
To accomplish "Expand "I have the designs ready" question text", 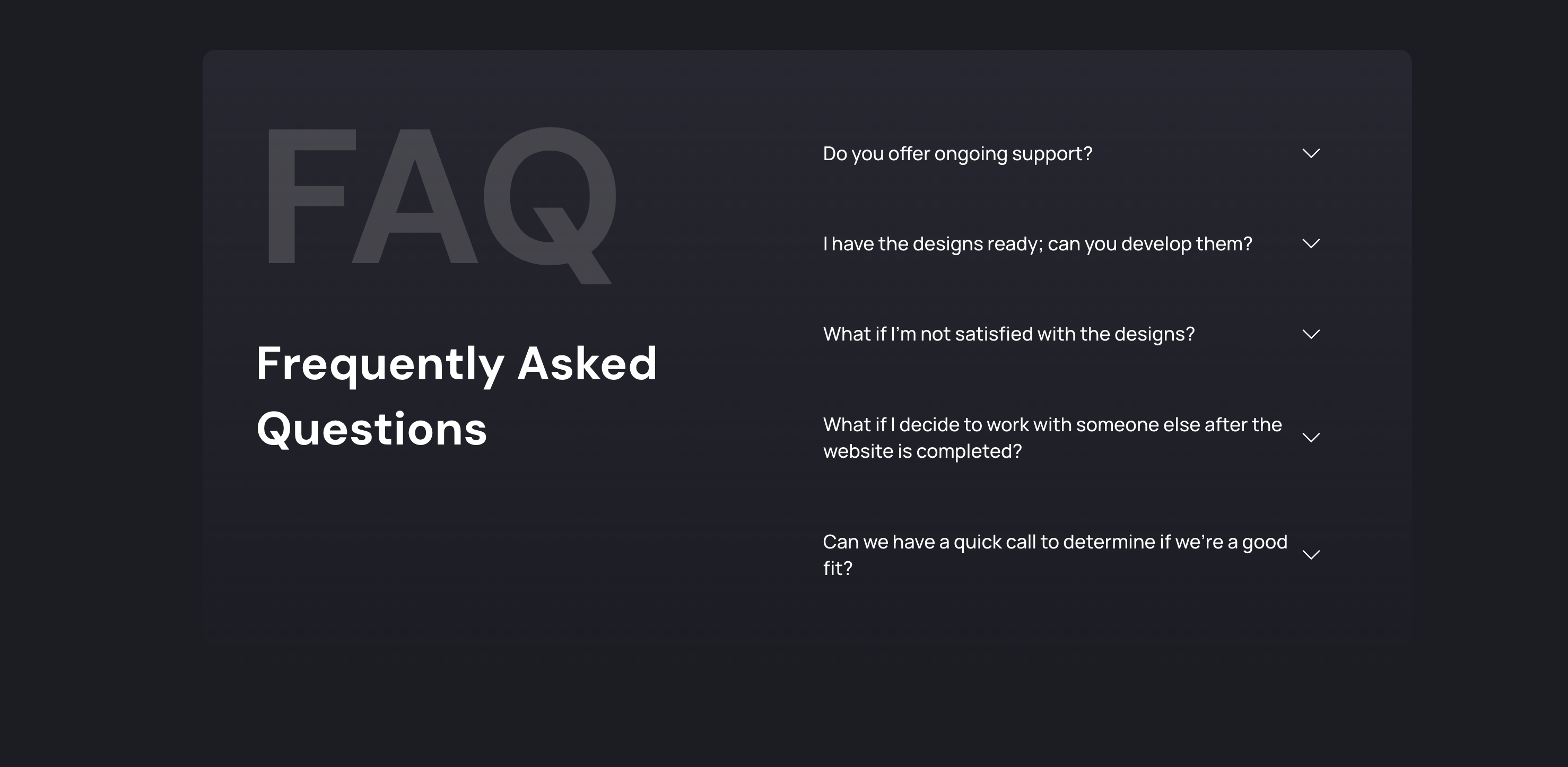I will (1037, 244).
